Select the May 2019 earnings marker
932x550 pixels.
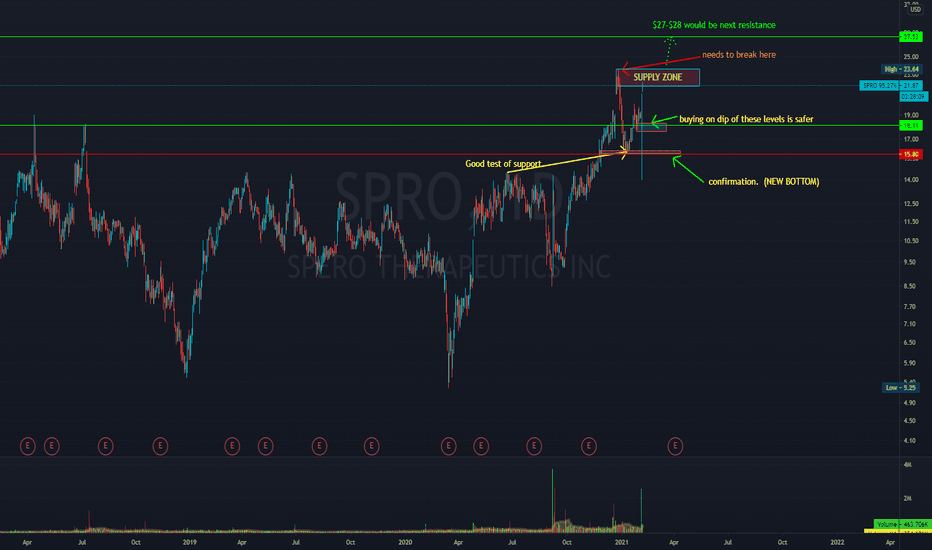coord(265,445)
